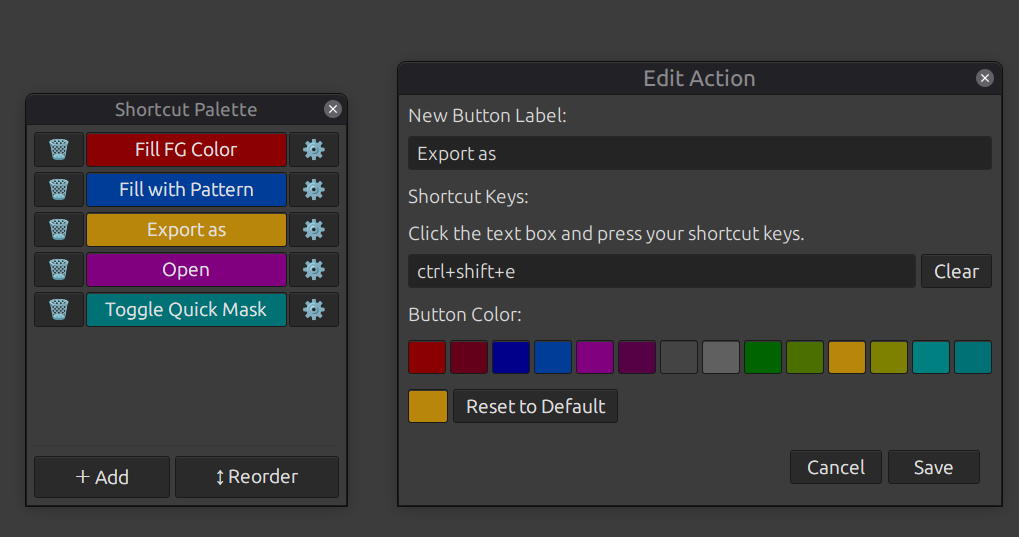Remove the Open action using trash icon
Image resolution: width=1019 pixels, height=537 pixels.
click(x=59, y=270)
